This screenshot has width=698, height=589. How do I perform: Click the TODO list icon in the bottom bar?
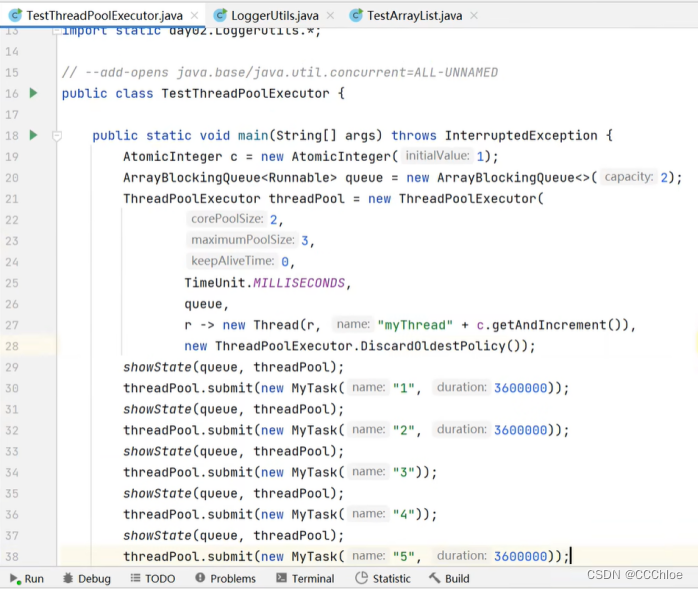click(x=135, y=578)
